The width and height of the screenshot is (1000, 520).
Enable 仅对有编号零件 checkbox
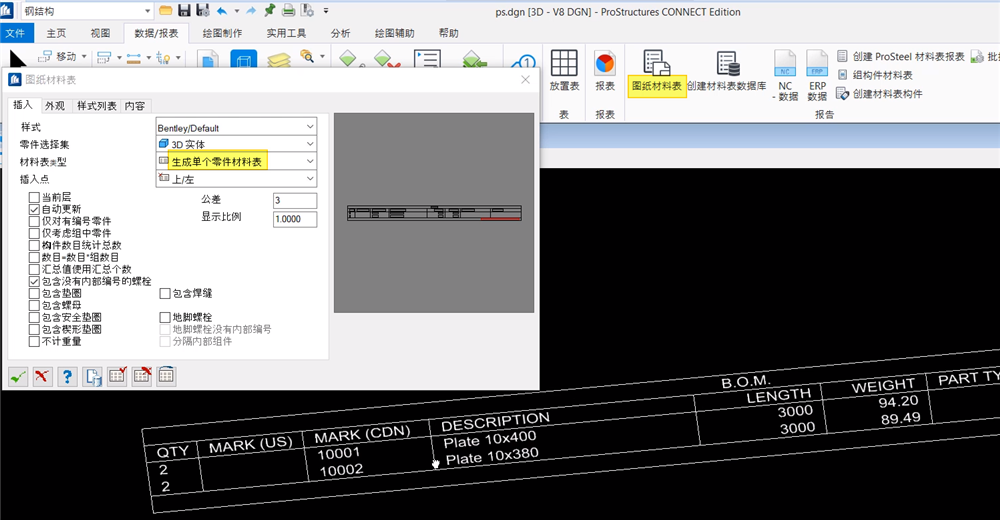tap(34, 221)
